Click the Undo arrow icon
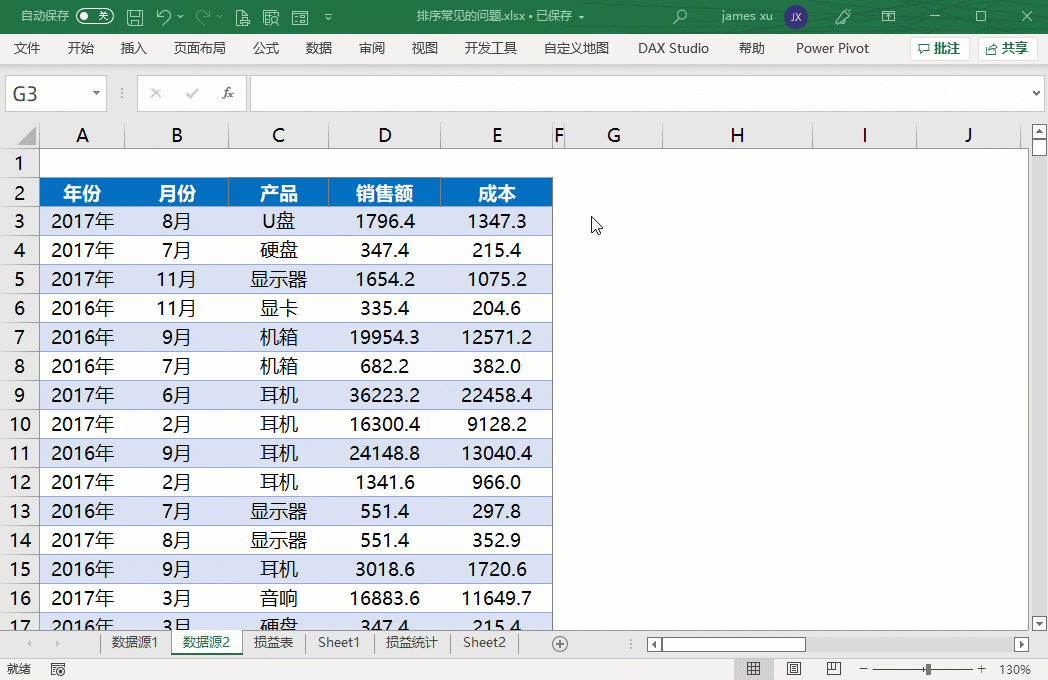Image resolution: width=1048 pixels, height=680 pixels. point(164,17)
